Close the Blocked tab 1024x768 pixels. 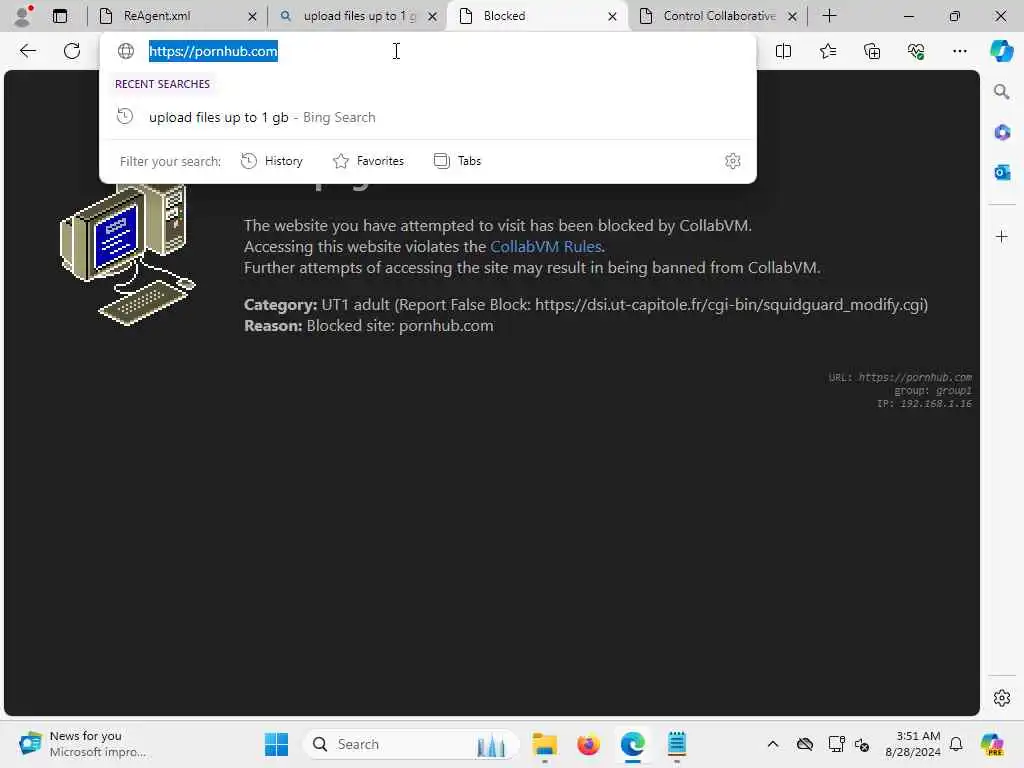(612, 16)
